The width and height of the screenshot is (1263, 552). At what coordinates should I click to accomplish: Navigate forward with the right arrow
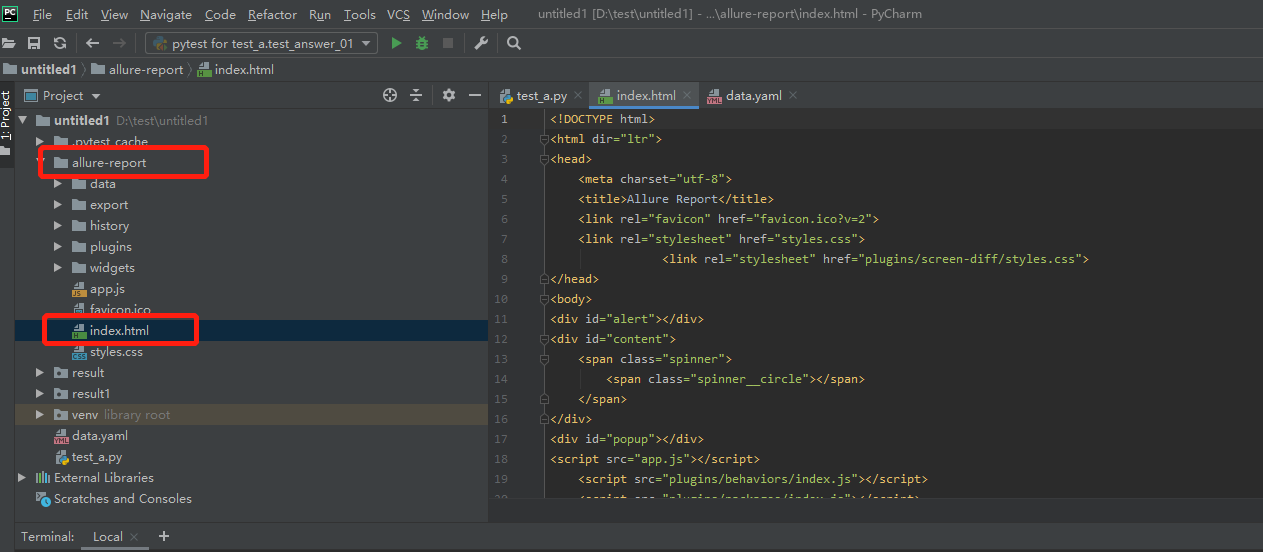click(x=119, y=43)
